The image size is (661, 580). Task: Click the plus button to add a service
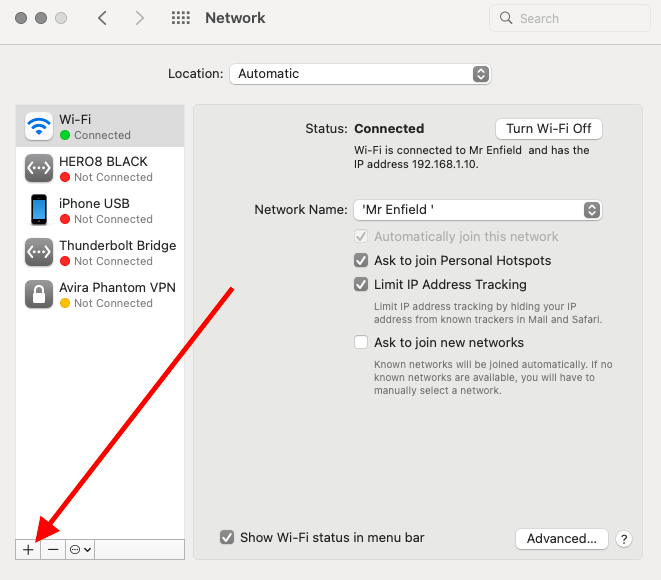[x=28, y=549]
